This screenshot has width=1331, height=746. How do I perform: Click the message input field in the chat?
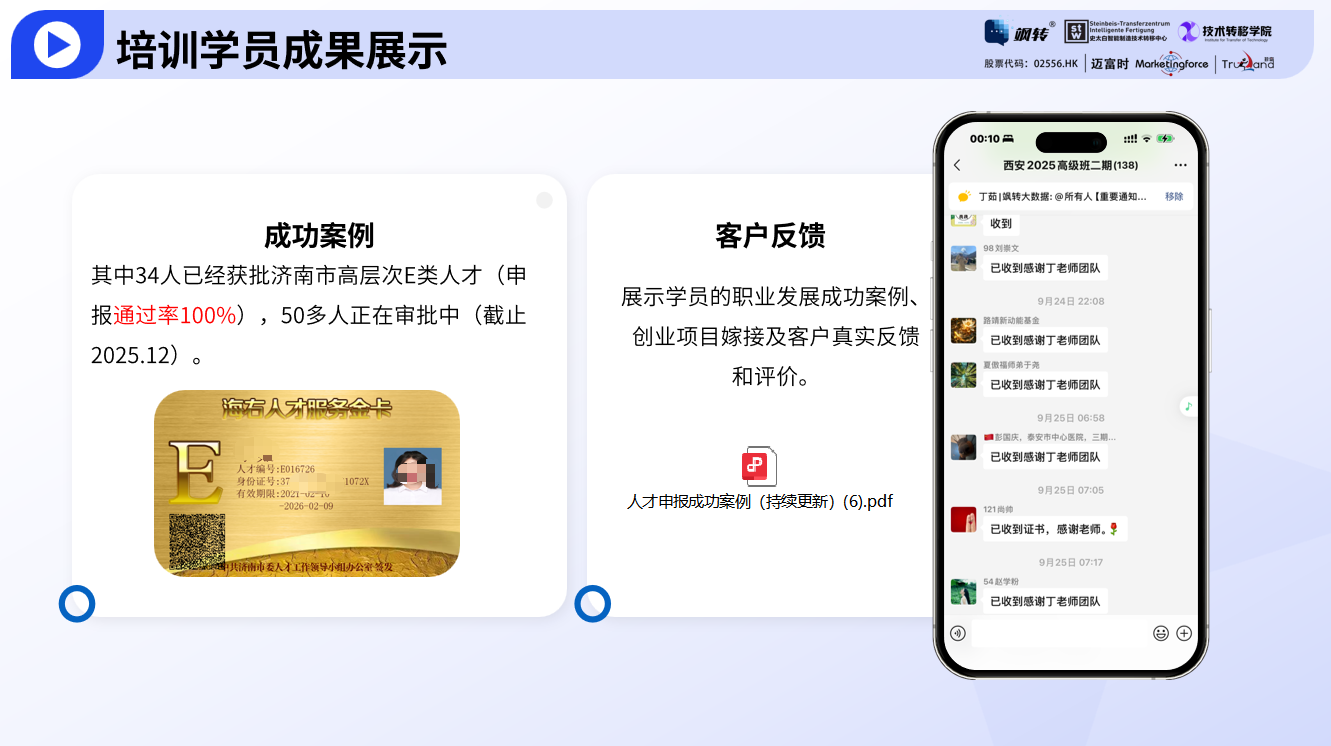tap(1058, 633)
